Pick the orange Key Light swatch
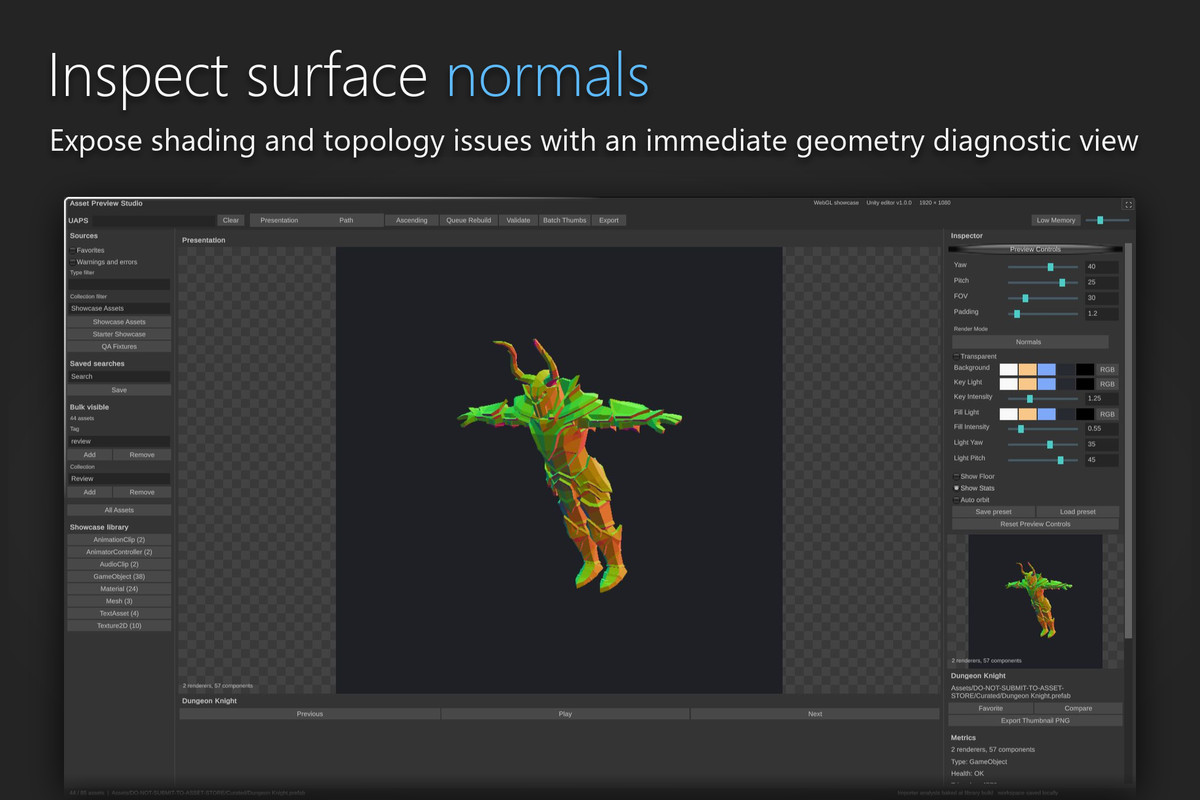This screenshot has height=800, width=1200. (1028, 384)
